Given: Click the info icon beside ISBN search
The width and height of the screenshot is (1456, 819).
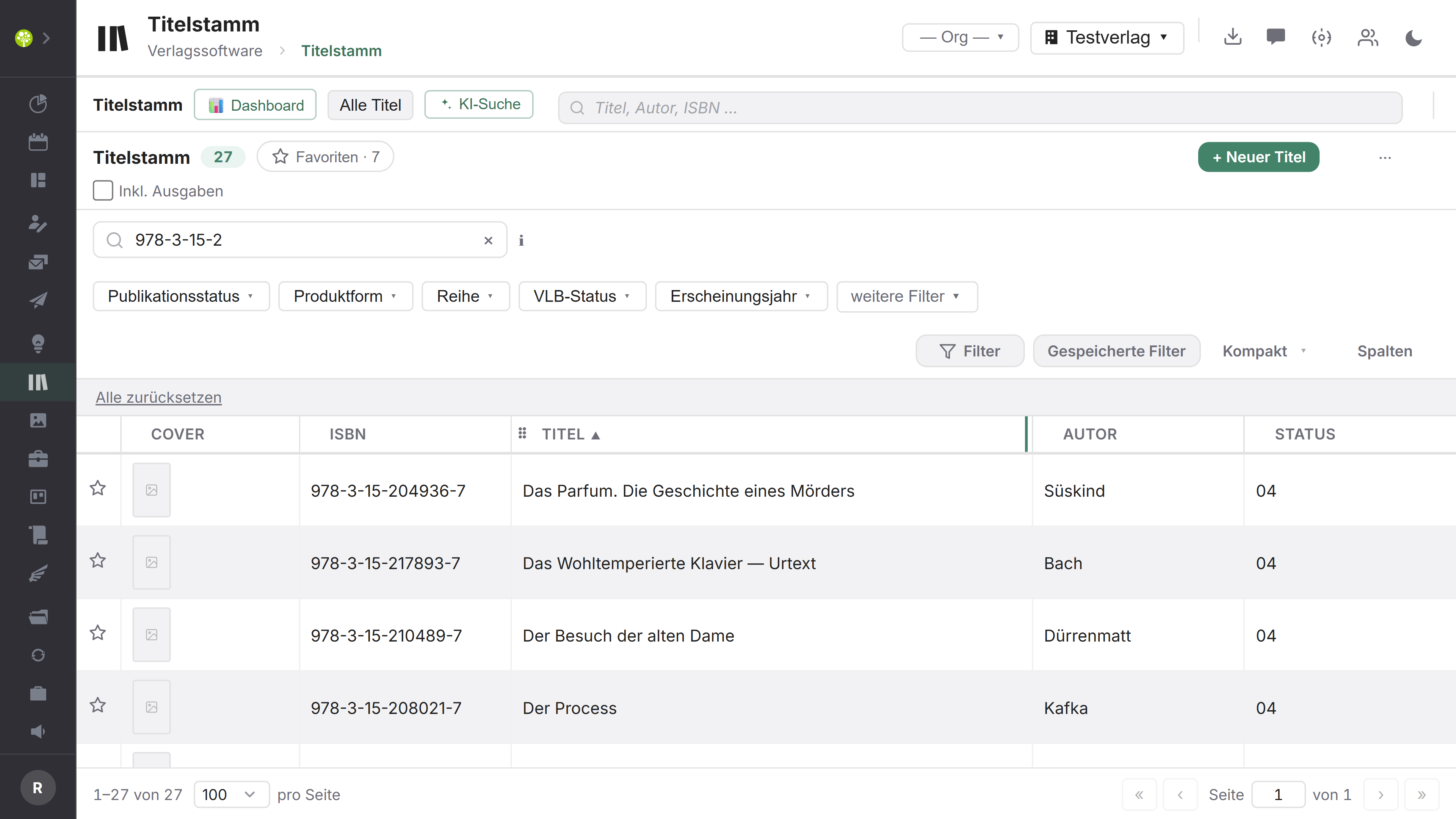Looking at the screenshot, I should (x=521, y=240).
